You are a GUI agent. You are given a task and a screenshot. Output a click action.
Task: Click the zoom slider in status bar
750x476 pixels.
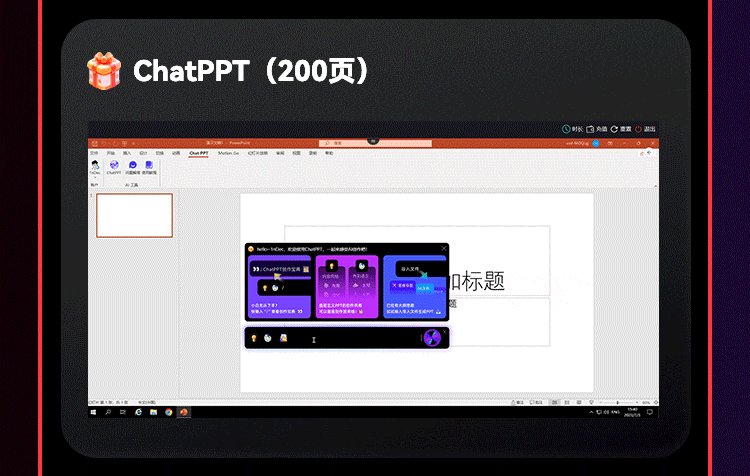click(x=618, y=402)
